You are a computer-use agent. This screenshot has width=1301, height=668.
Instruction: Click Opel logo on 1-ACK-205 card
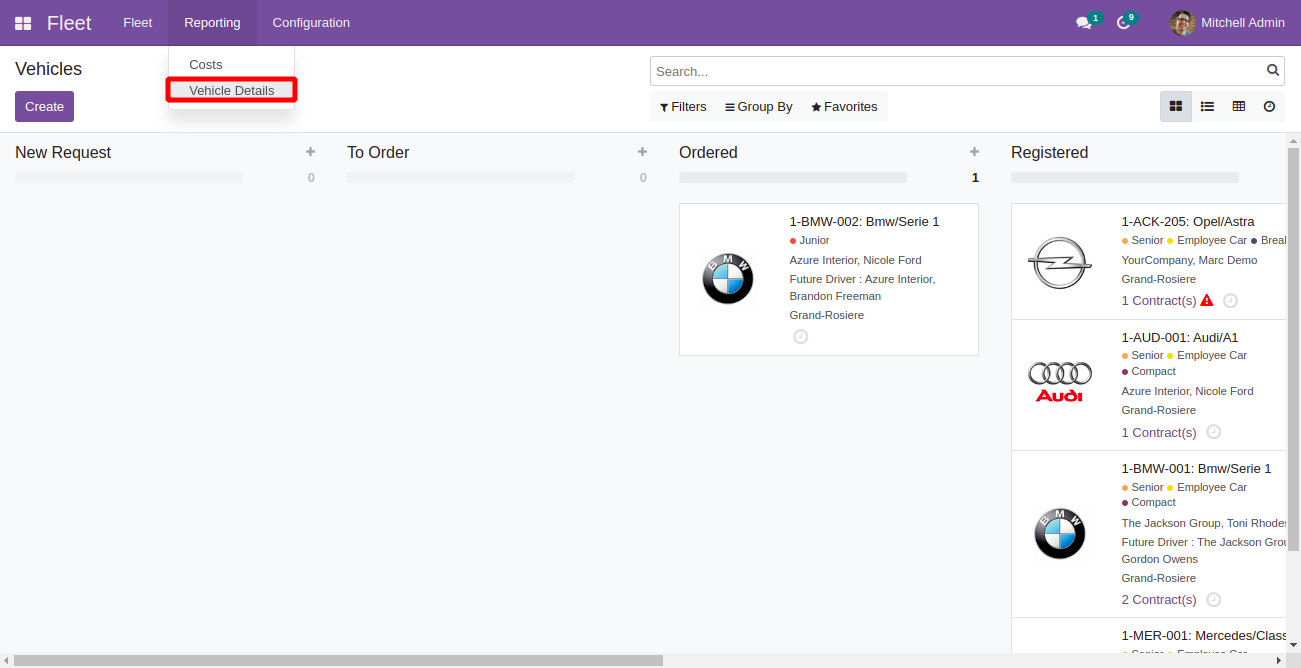pos(1060,263)
